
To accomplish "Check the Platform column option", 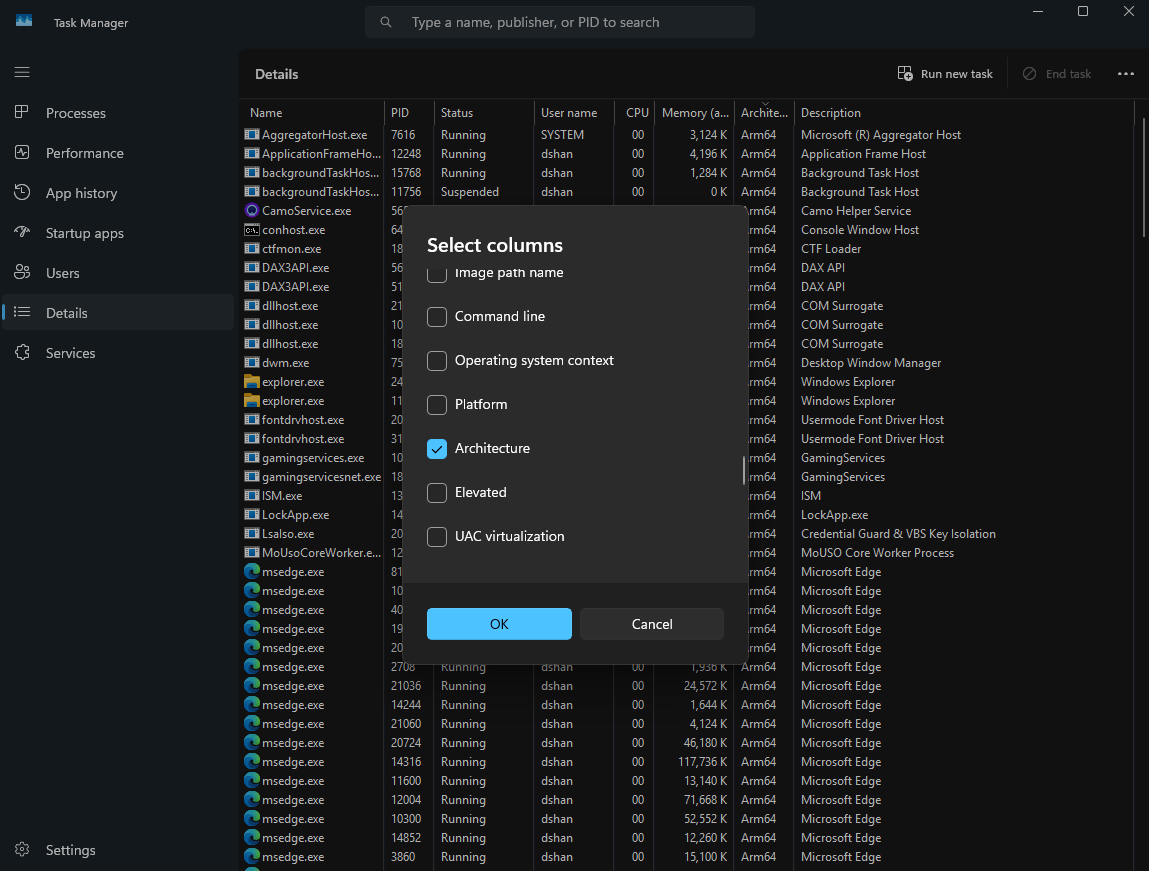I will pos(436,405).
